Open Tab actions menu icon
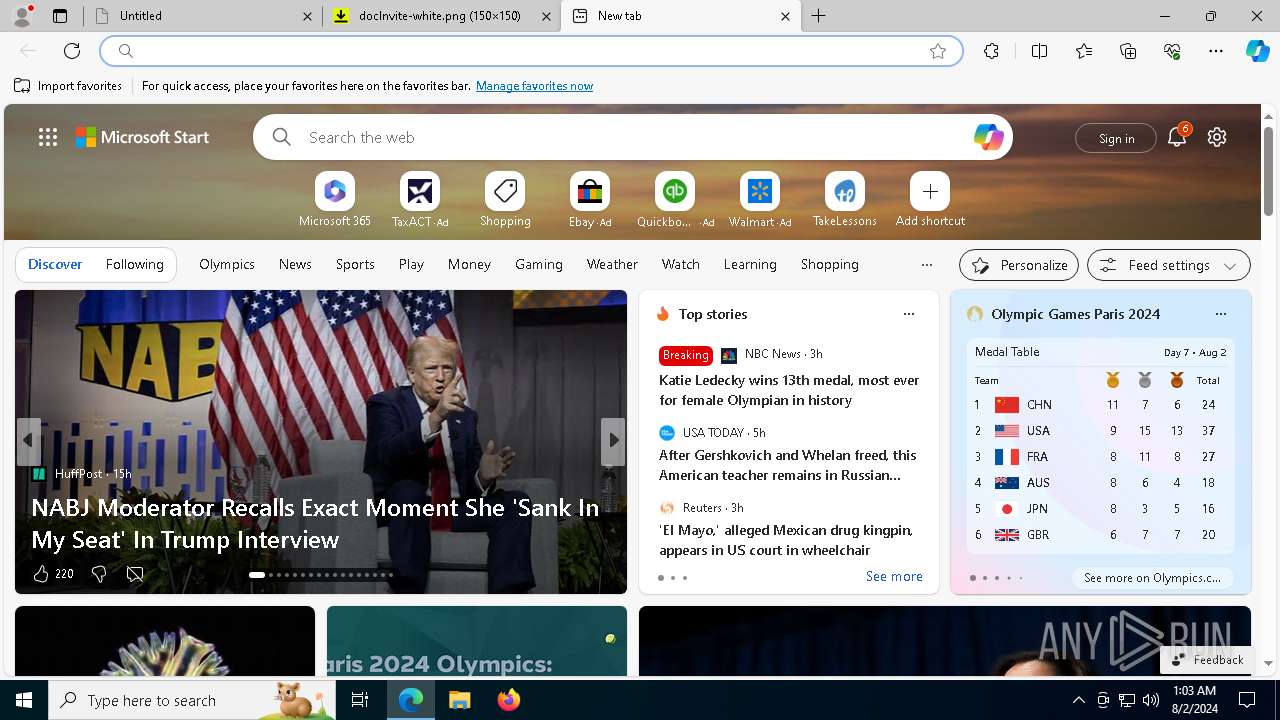Image resolution: width=1280 pixels, height=720 pixels. coord(60,16)
